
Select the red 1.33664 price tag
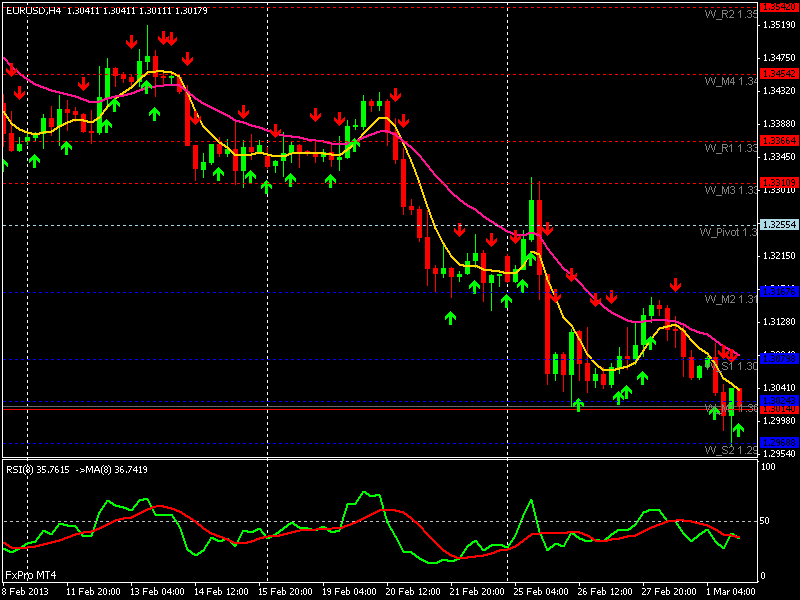[x=779, y=140]
